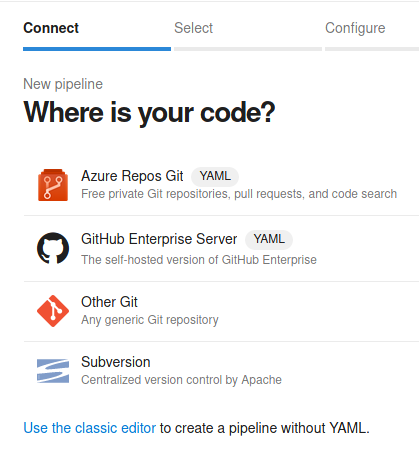Click 'Any generic Git repository' description
419x452 pixels.
click(x=150, y=320)
